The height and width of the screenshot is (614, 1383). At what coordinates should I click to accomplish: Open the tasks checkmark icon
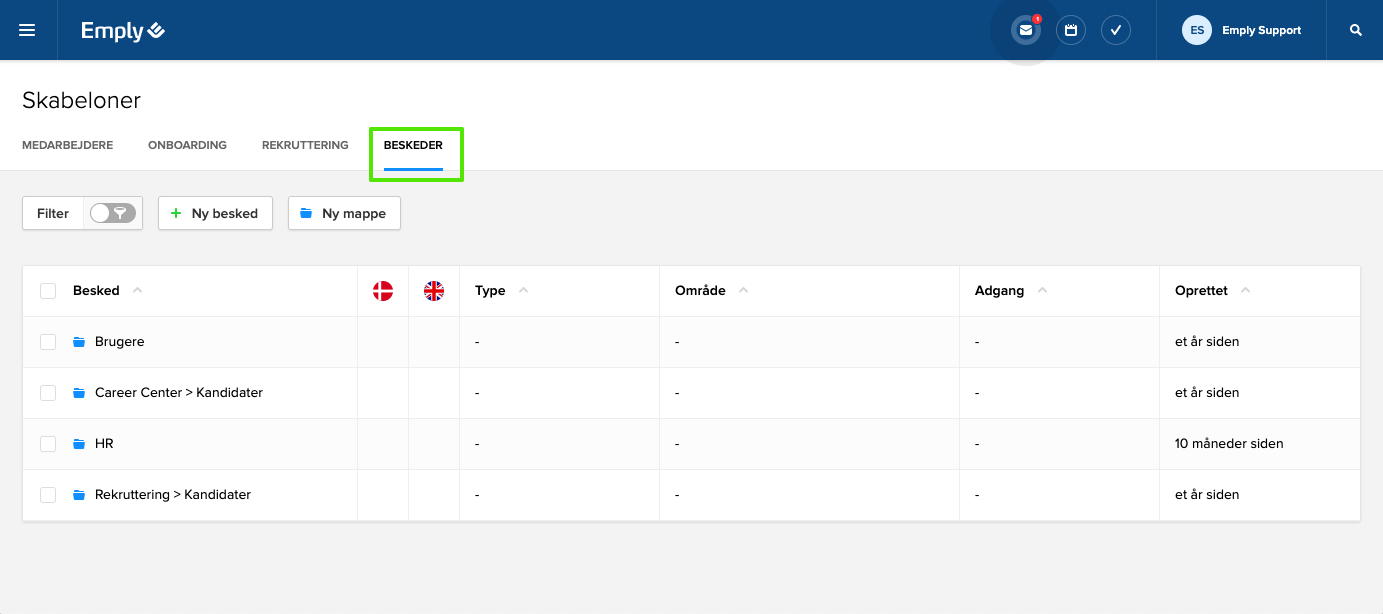(1116, 30)
